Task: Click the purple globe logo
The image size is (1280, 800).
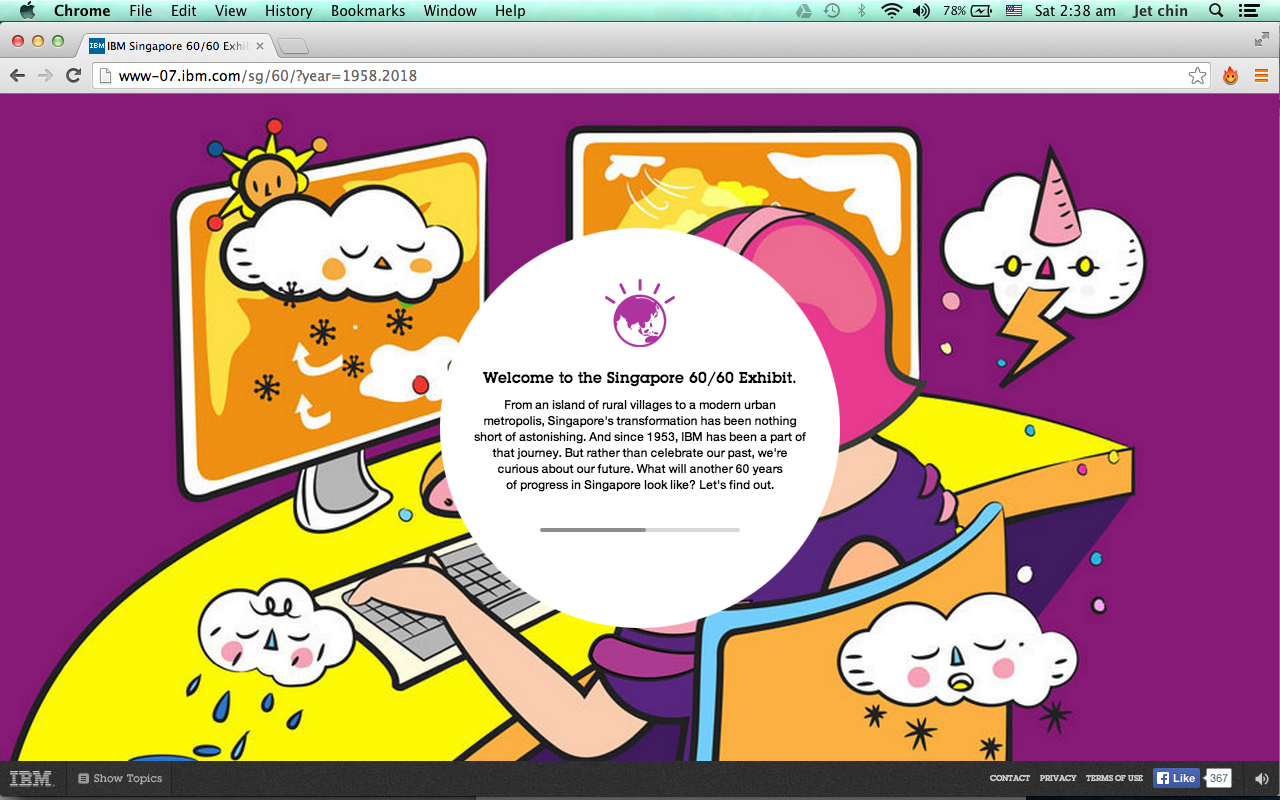Action: pos(640,315)
